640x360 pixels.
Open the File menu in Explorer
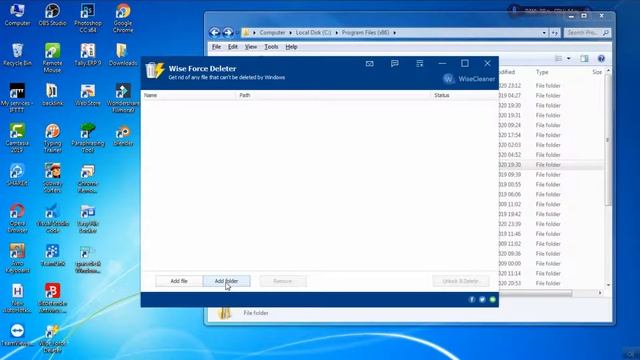point(216,47)
